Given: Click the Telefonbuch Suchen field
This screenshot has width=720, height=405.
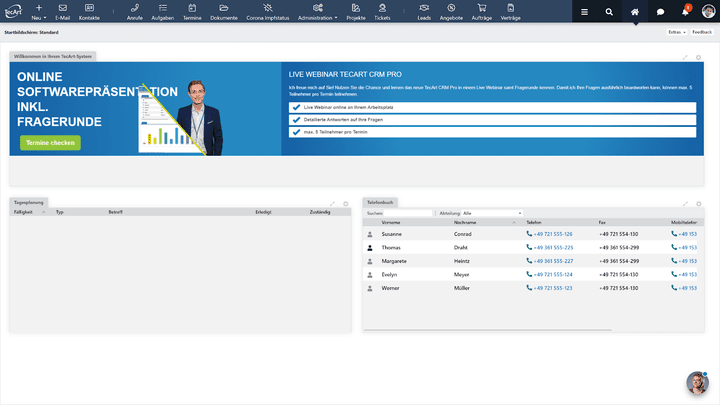Looking at the screenshot, I should click(408, 213).
